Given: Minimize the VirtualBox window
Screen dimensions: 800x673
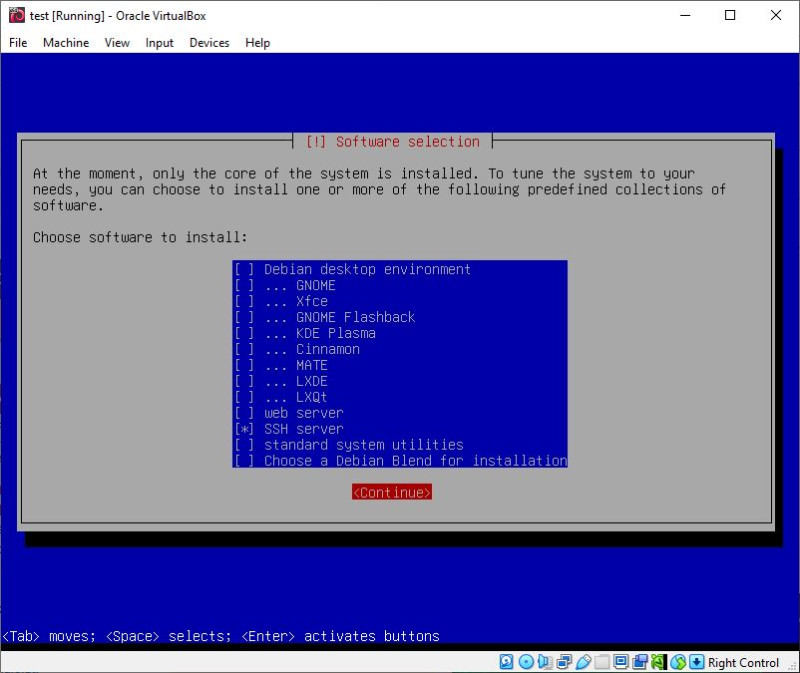Looking at the screenshot, I should pyautogui.click(x=685, y=15).
